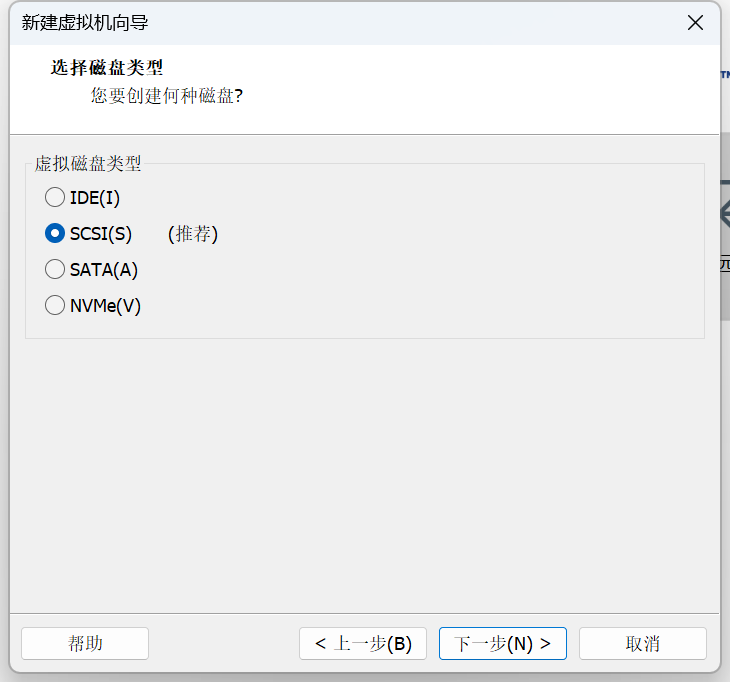Cancel the wizard with 取消
Viewport: 730px width, 682px height.
[x=643, y=643]
